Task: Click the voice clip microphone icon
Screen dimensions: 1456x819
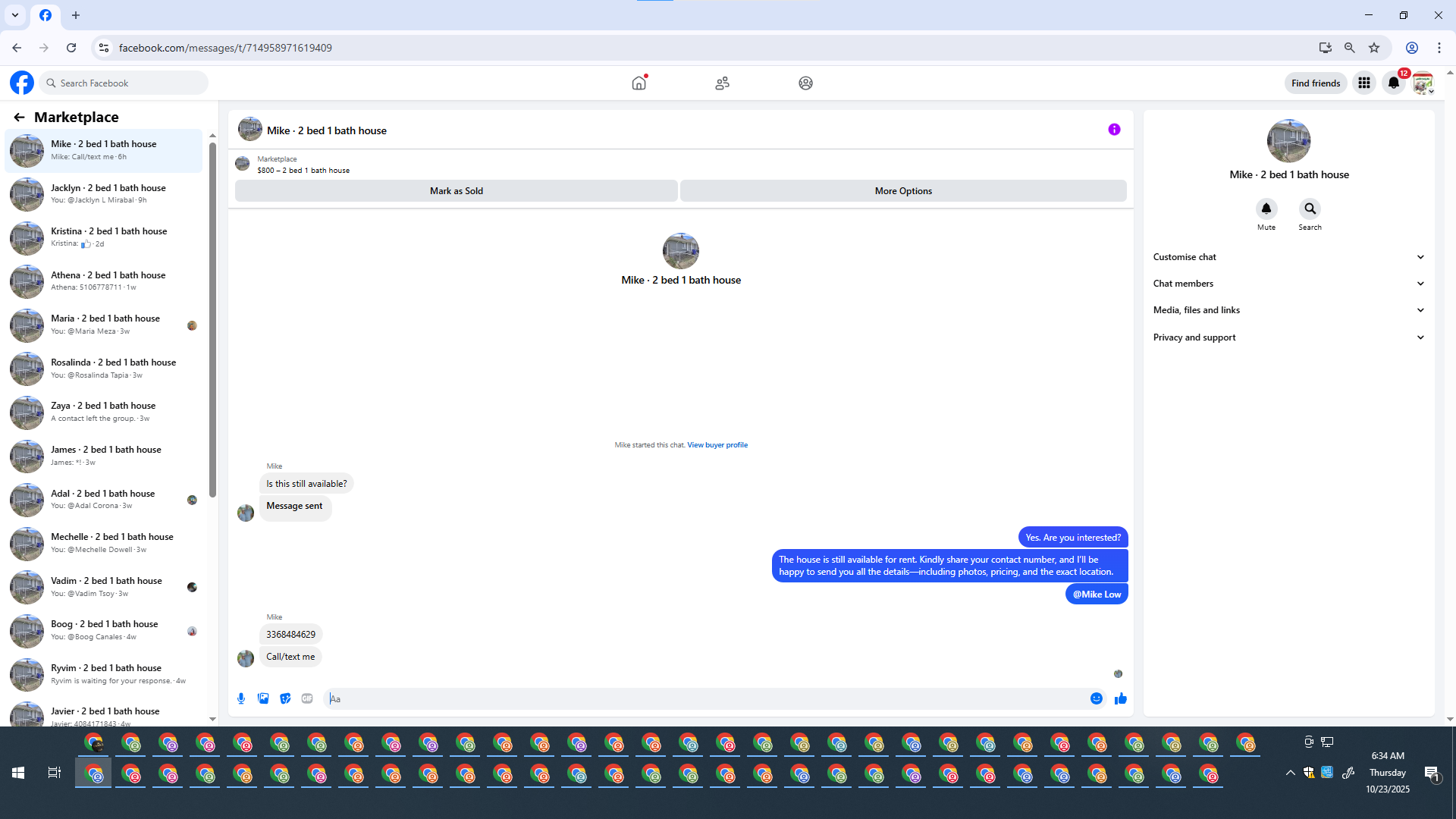Action: (x=241, y=698)
